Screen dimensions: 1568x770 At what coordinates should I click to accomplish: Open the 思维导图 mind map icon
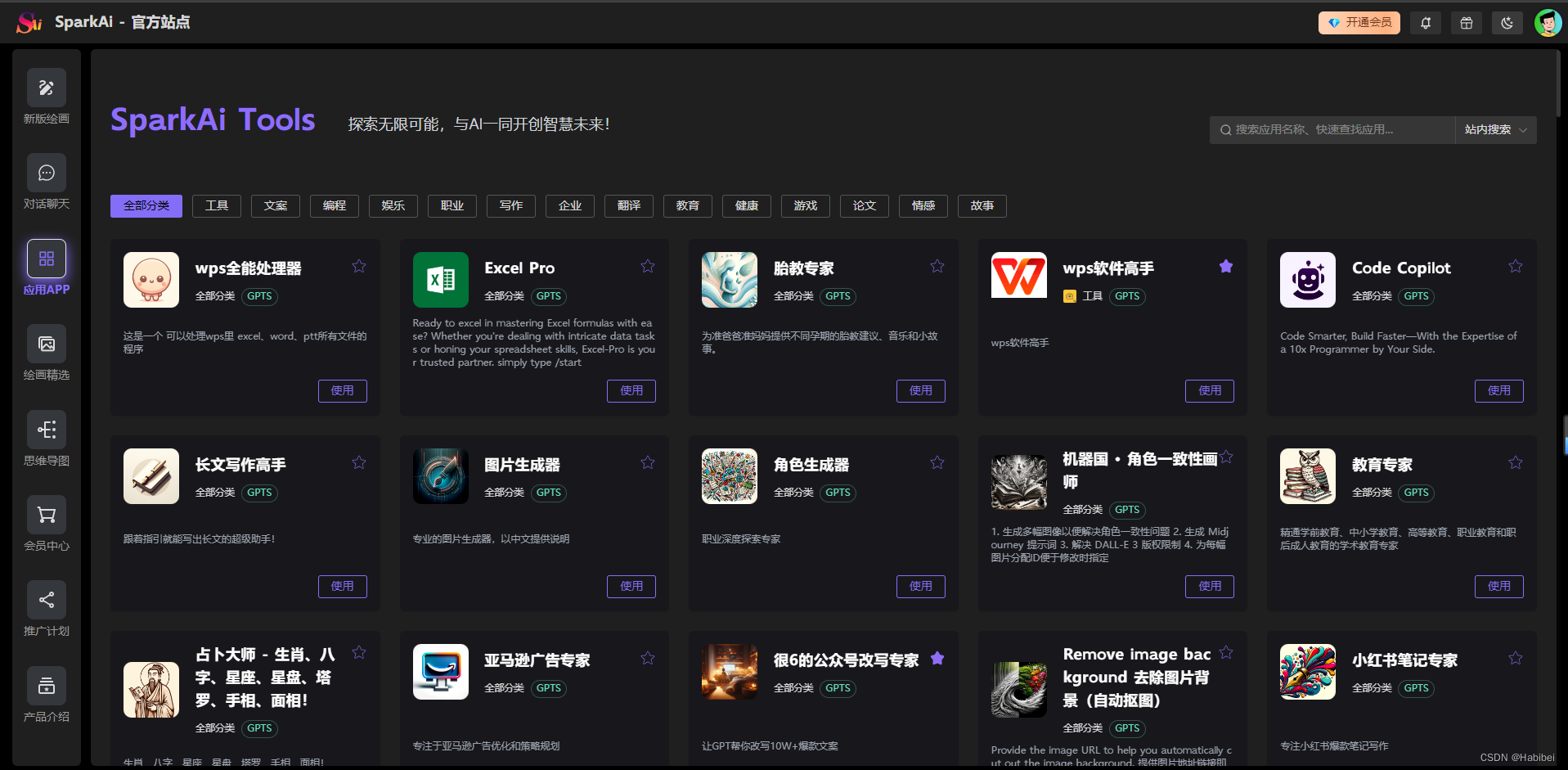pyautogui.click(x=47, y=430)
